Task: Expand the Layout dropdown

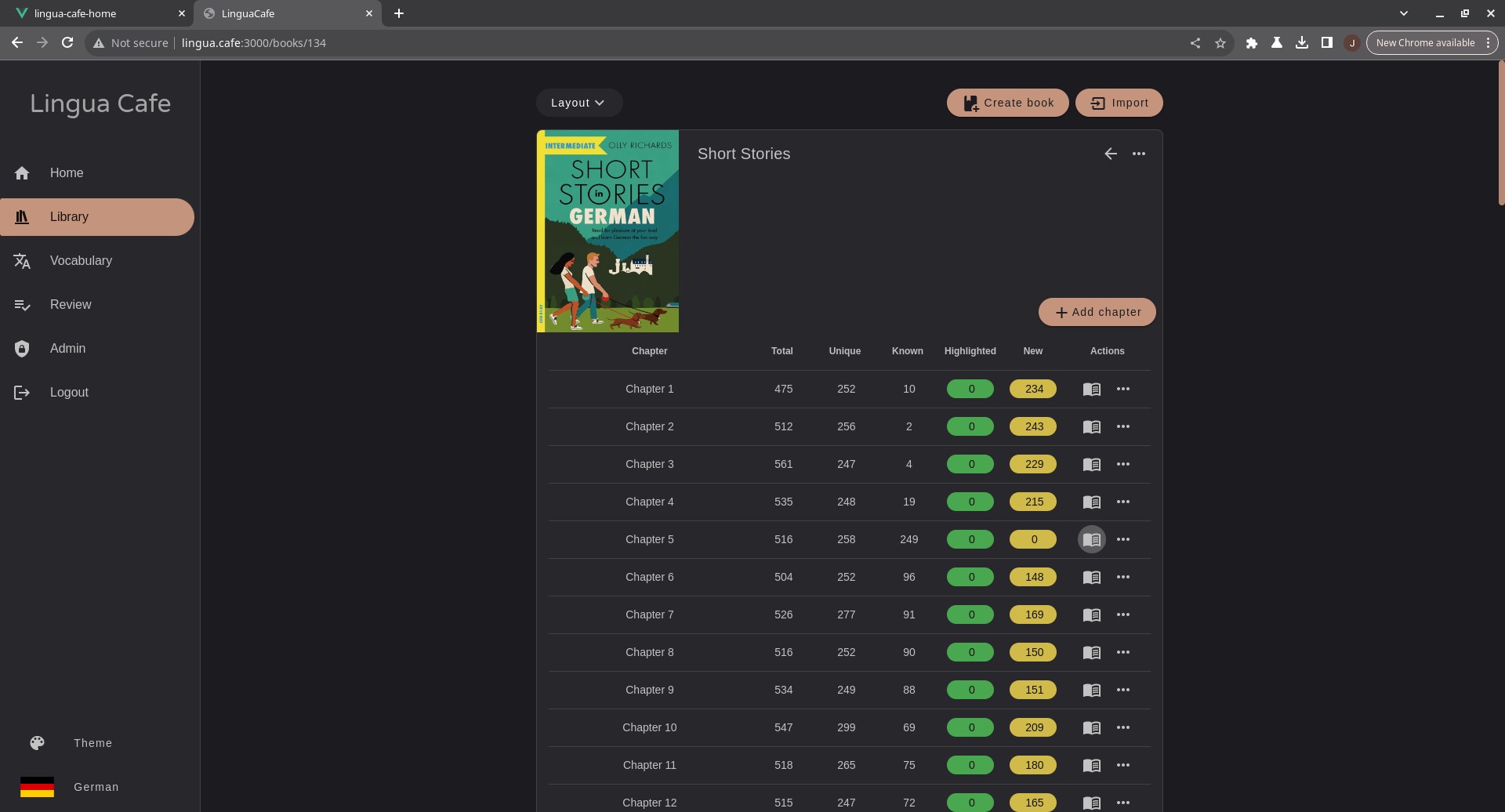Action: click(x=578, y=103)
